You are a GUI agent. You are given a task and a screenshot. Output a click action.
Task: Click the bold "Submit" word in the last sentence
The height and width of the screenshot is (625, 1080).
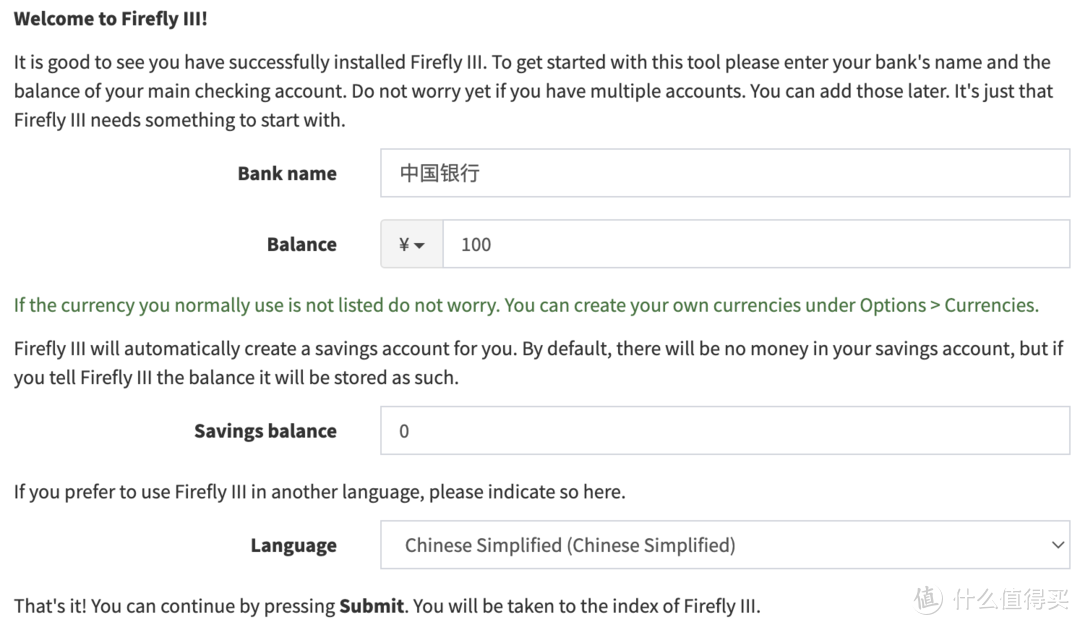tap(371, 606)
